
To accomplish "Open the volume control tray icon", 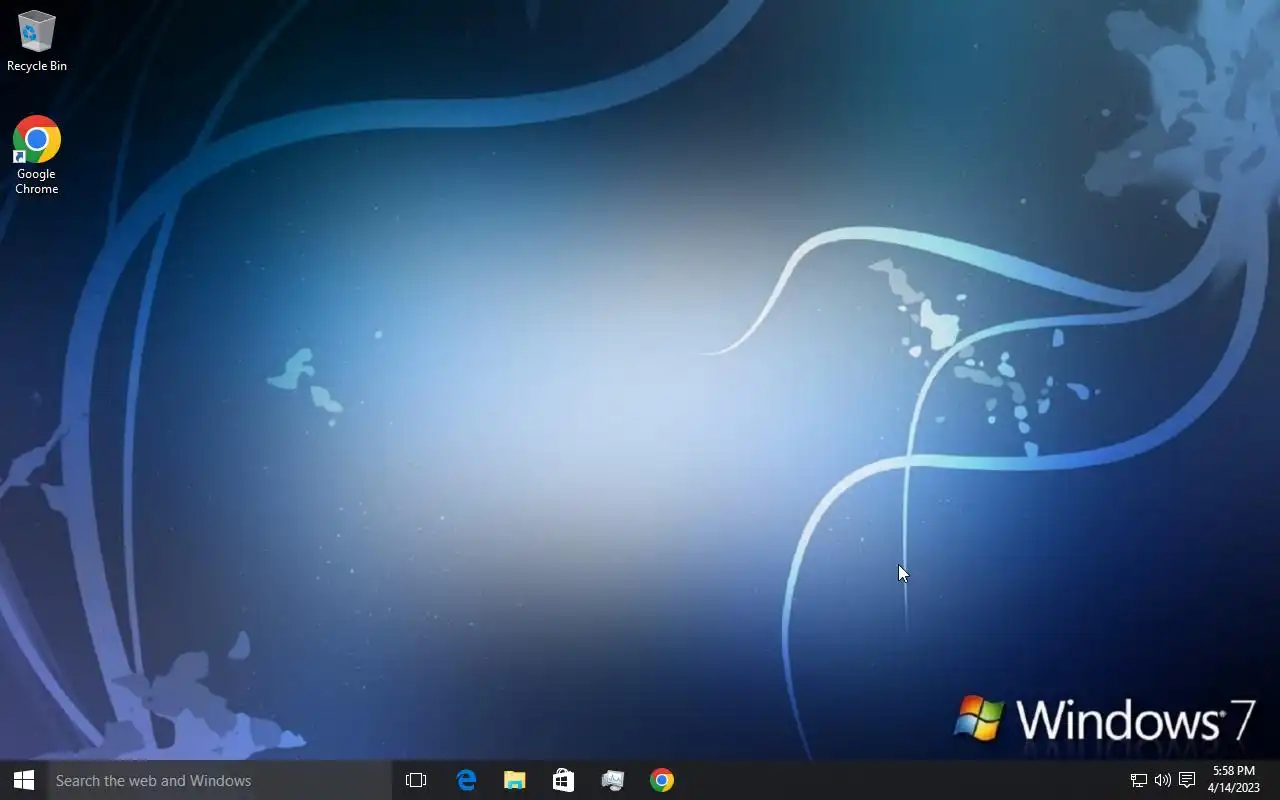I will click(1162, 780).
